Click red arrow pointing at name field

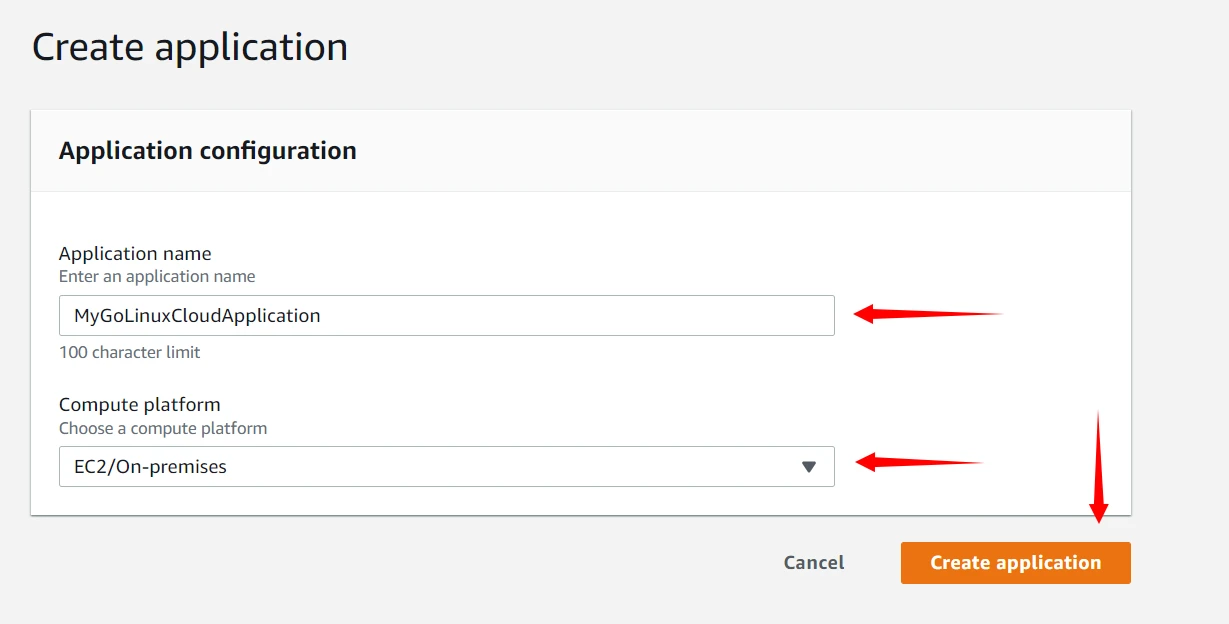(x=928, y=314)
